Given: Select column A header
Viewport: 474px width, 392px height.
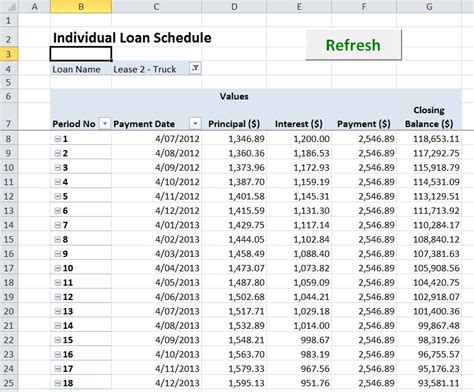Looking at the screenshot, I should (34, 6).
